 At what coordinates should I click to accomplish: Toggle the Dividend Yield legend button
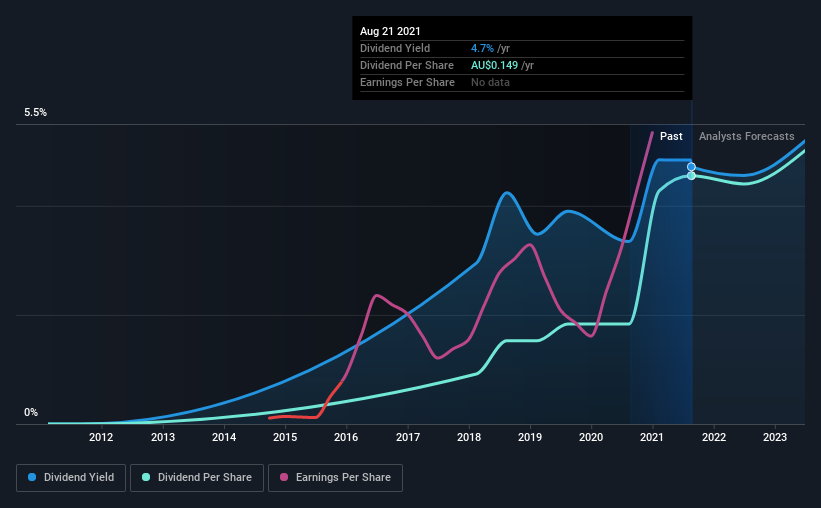(71, 478)
